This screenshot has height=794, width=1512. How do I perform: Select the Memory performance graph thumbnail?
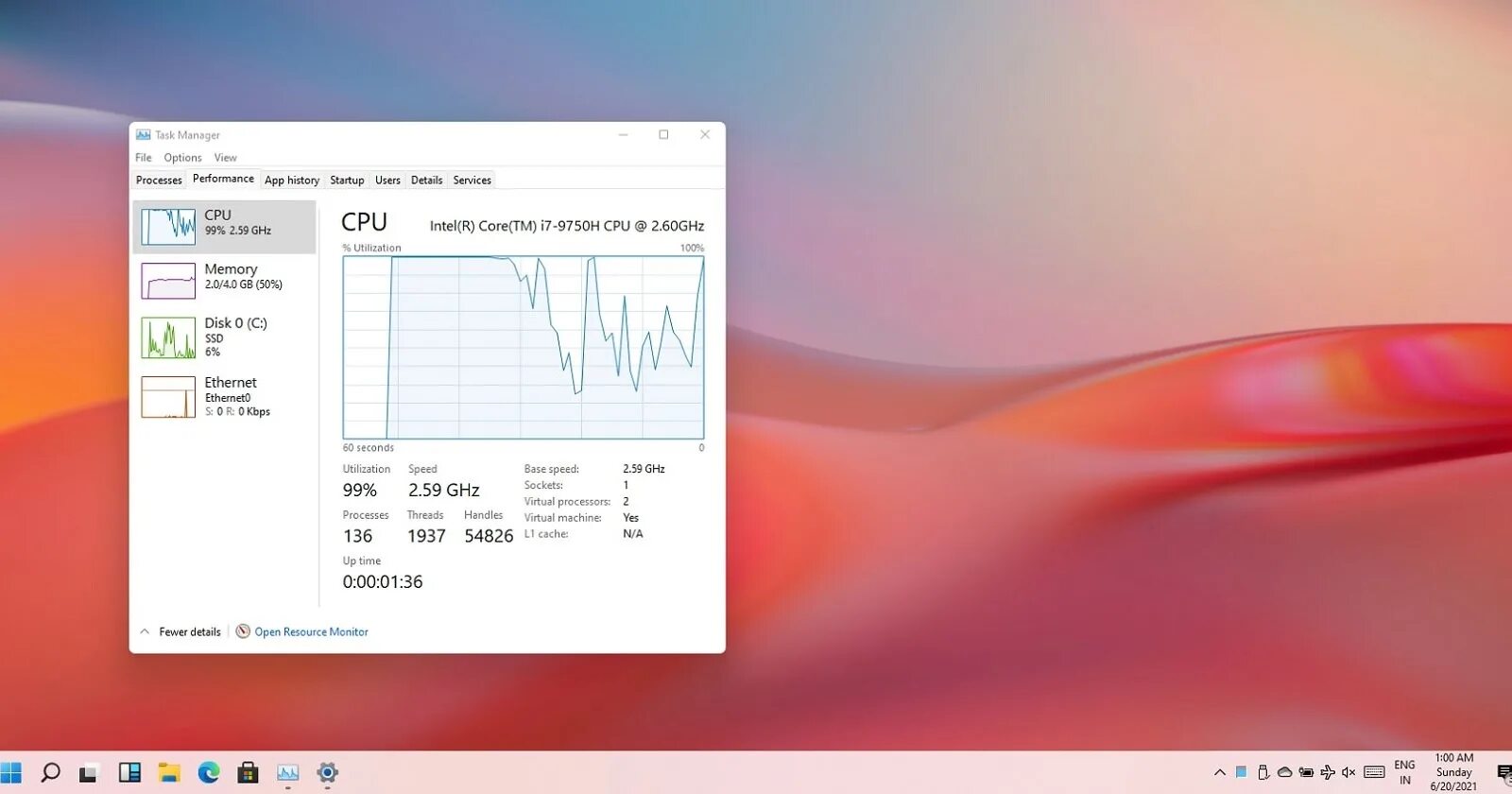[168, 281]
